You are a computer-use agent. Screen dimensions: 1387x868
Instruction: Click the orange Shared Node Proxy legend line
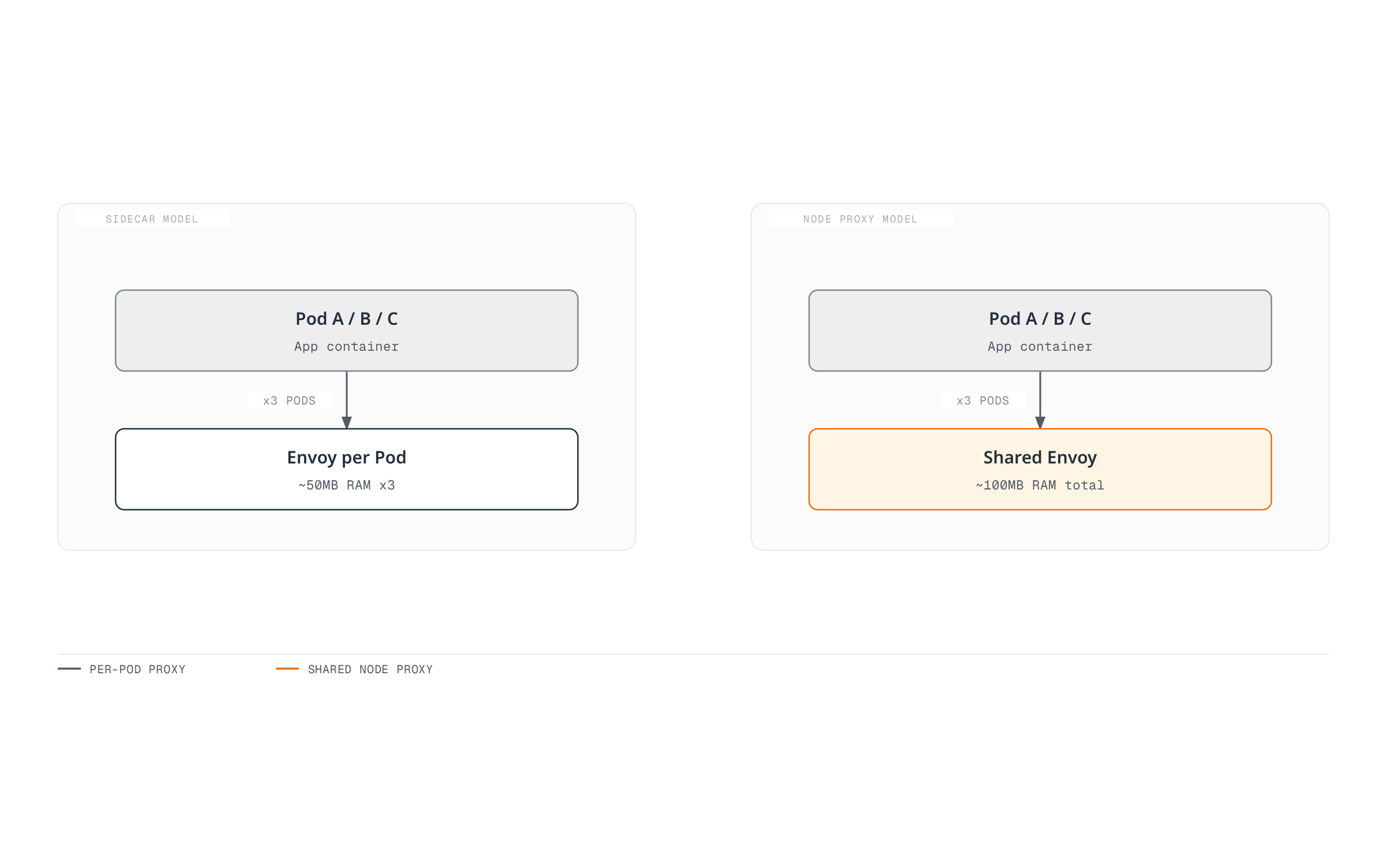point(287,669)
